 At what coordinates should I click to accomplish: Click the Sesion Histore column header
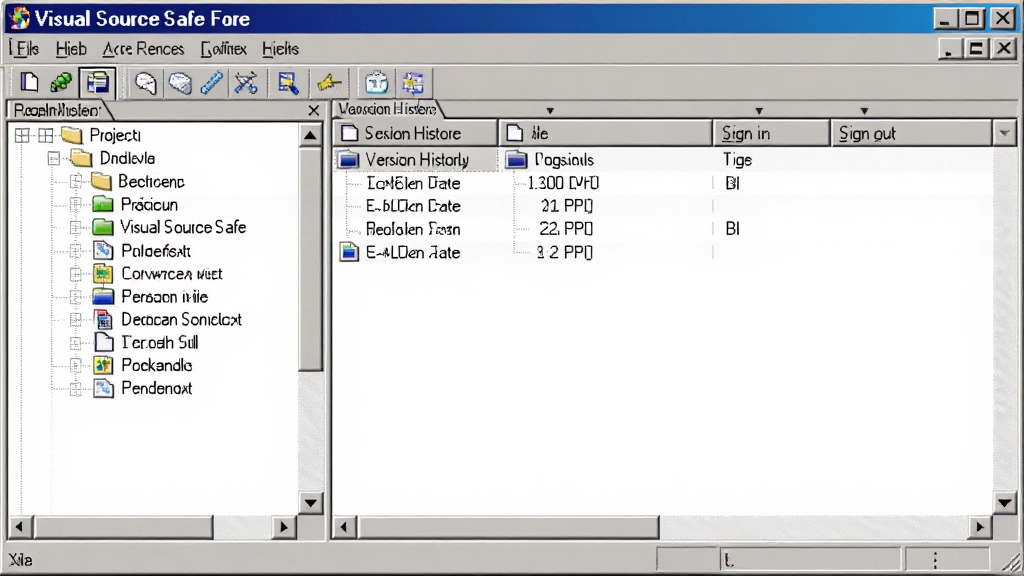[x=415, y=133]
